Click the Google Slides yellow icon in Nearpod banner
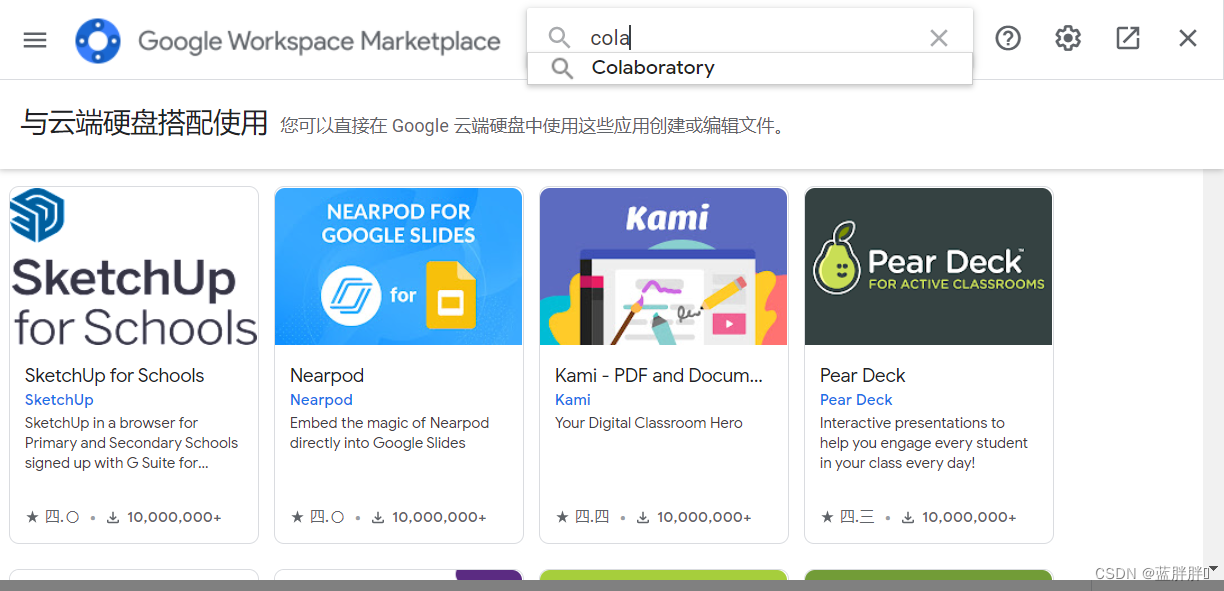Screen dimensions: 1224x591 (x=450, y=295)
